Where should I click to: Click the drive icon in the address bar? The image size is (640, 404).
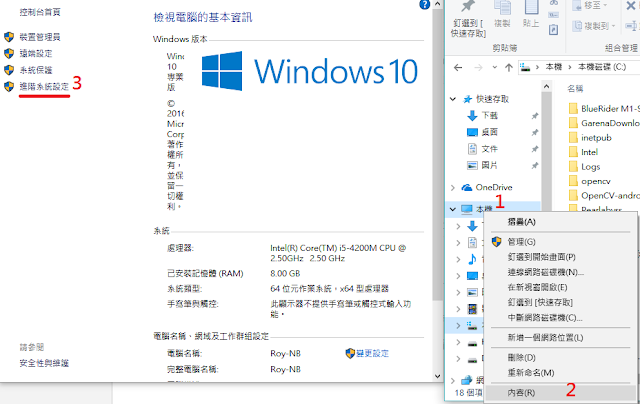tap(525, 67)
